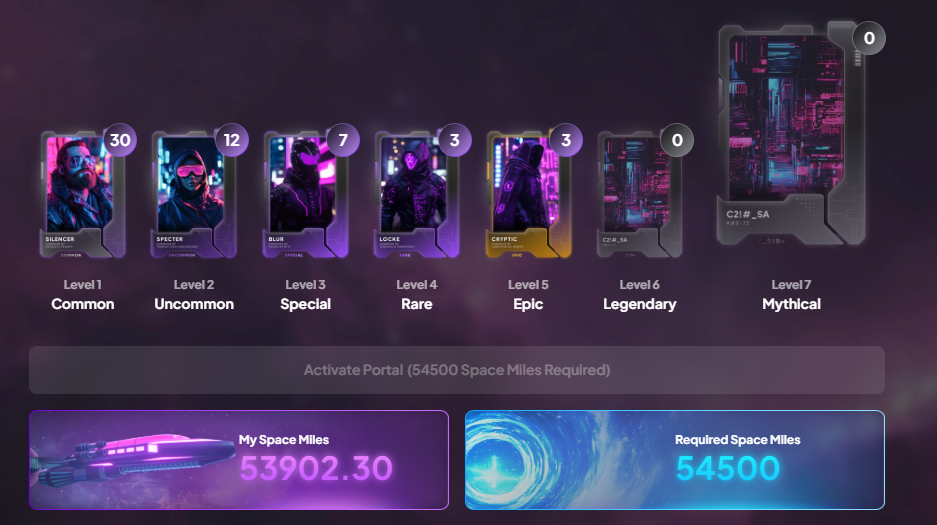Image resolution: width=937 pixels, height=525 pixels.
Task: Open the Required Space Miles panel
Action: 675,460
